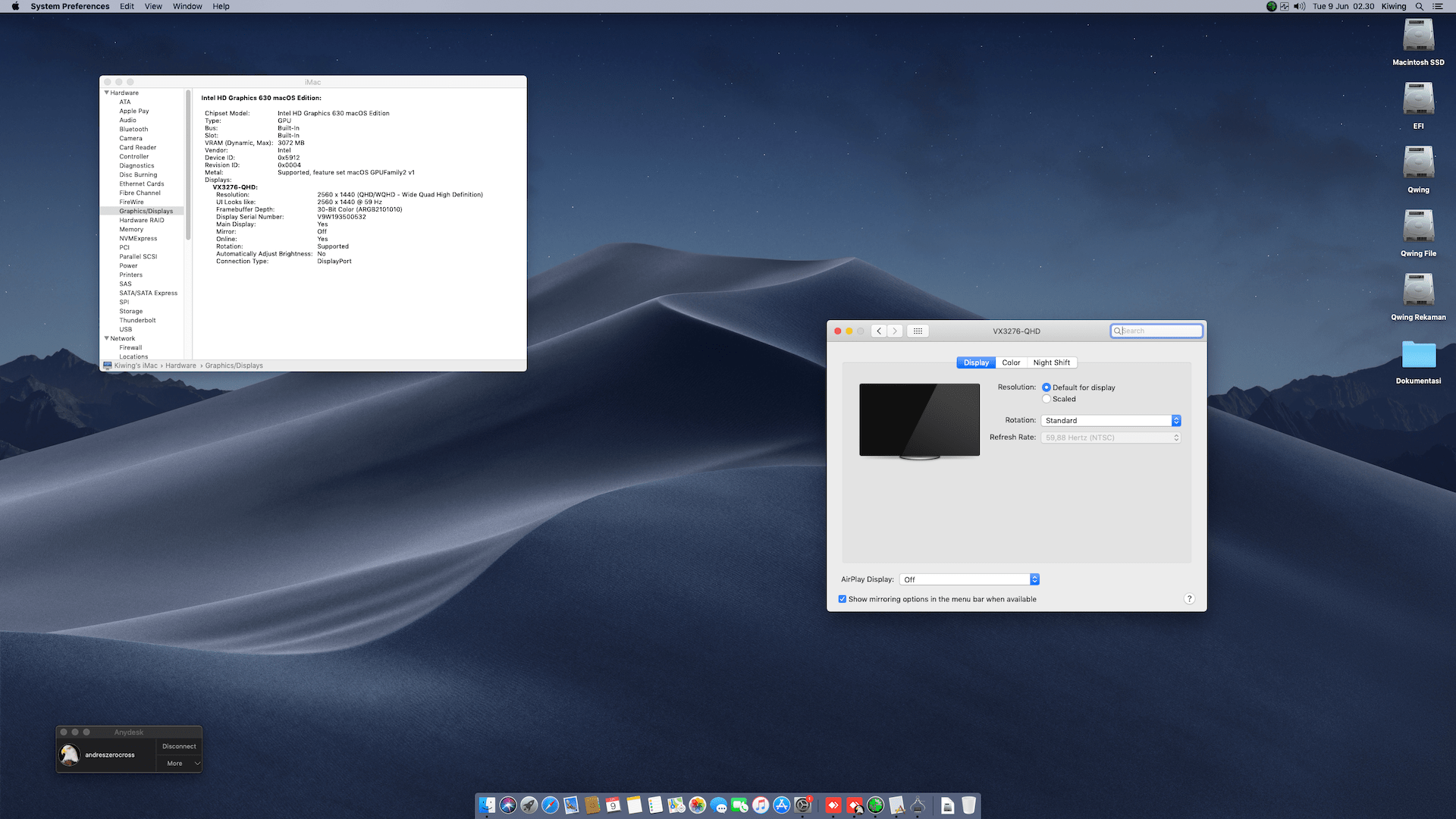1456x819 pixels.
Task: Expand the More menu in Anydesk
Action: tap(179, 764)
